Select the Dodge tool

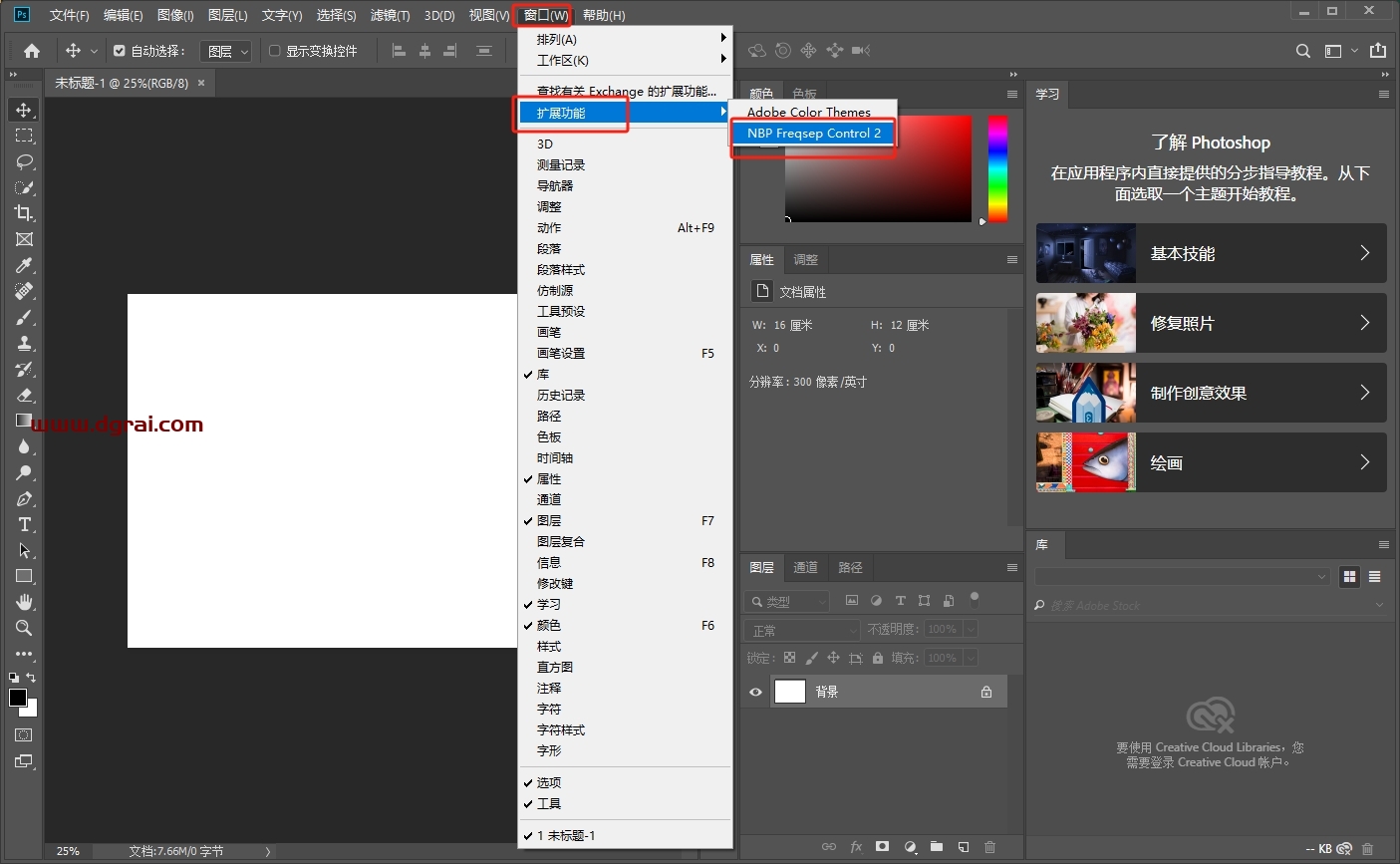(x=24, y=472)
